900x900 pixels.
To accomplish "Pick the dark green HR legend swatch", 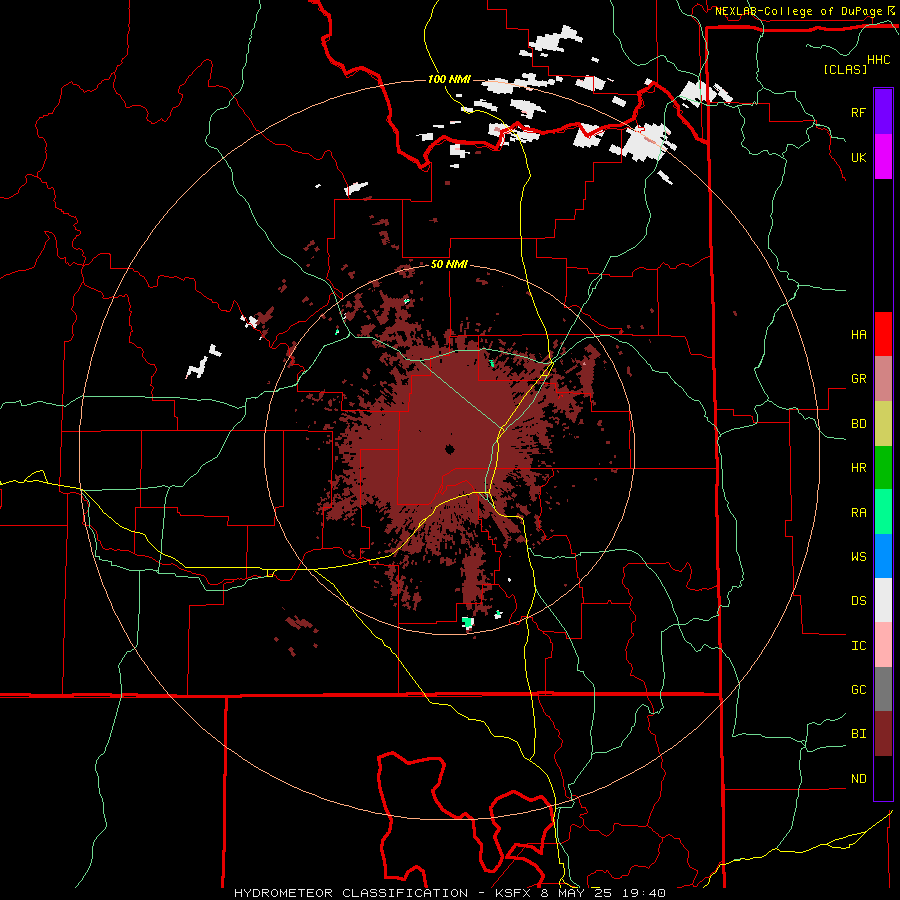I will 883,468.
